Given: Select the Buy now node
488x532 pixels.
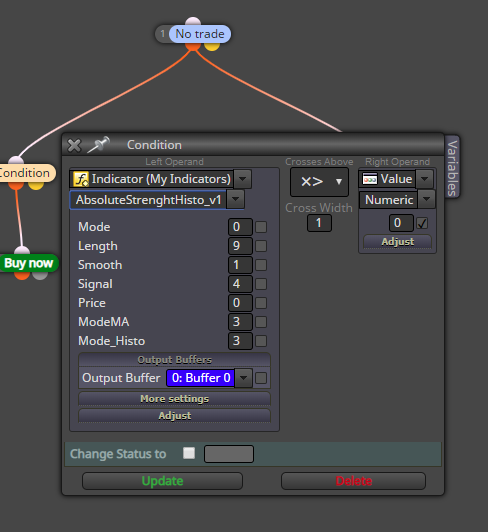Looking at the screenshot, I should pyautogui.click(x=29, y=263).
